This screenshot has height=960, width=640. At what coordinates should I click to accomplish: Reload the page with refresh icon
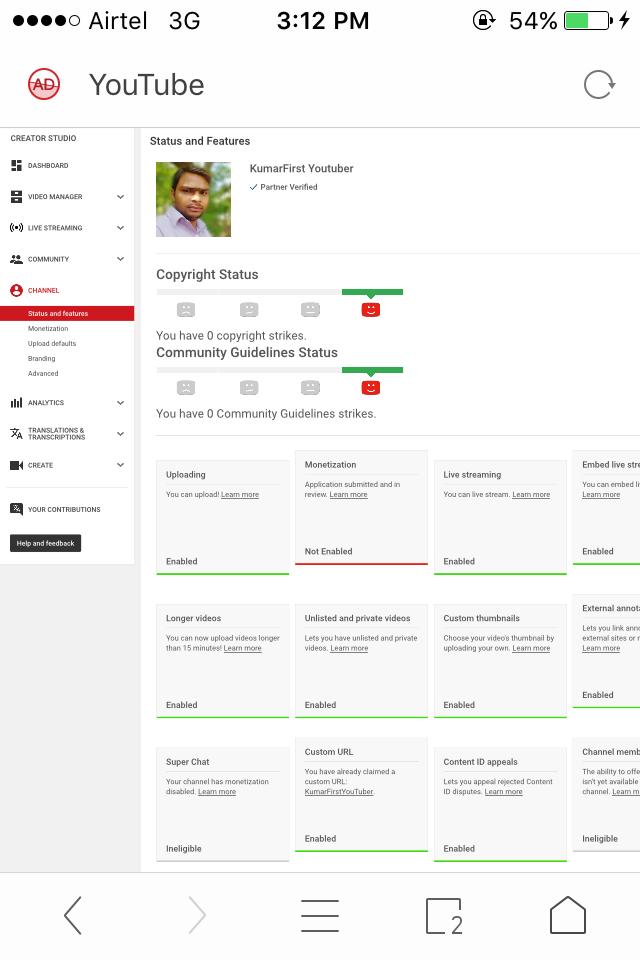point(599,84)
